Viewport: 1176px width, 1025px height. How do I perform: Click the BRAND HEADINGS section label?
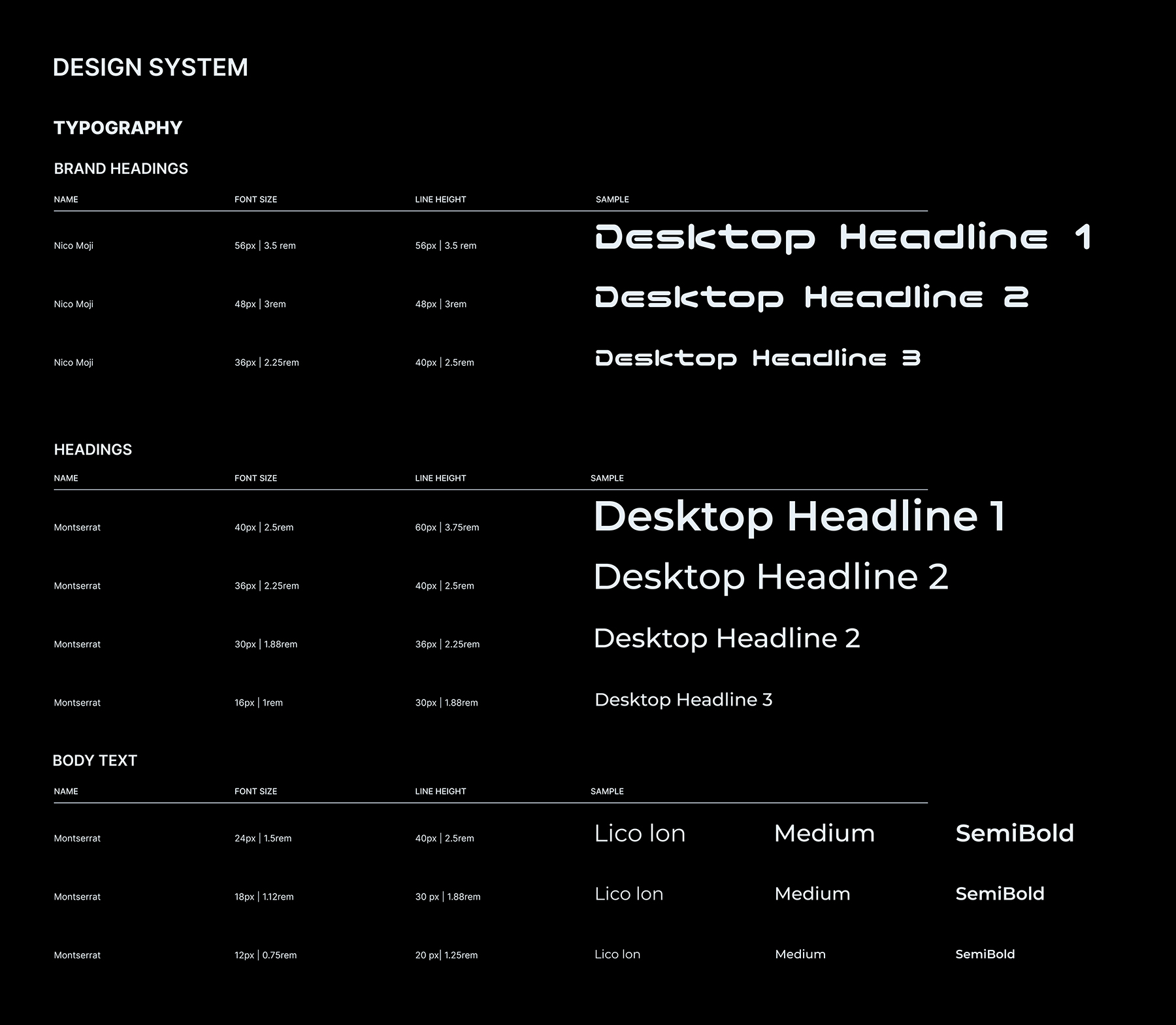pyautogui.click(x=121, y=169)
